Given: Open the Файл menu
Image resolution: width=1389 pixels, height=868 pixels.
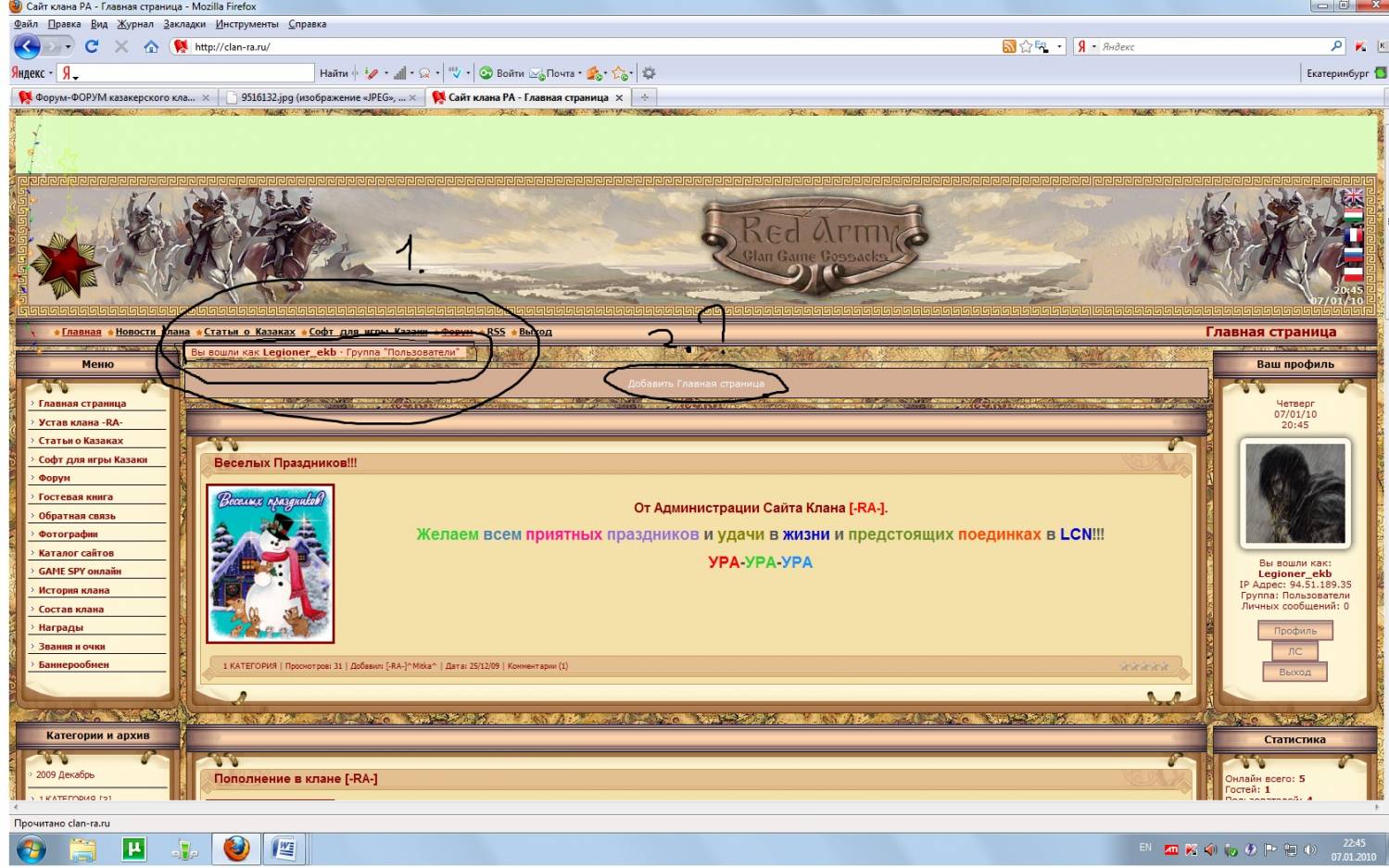Looking at the screenshot, I should (x=25, y=24).
